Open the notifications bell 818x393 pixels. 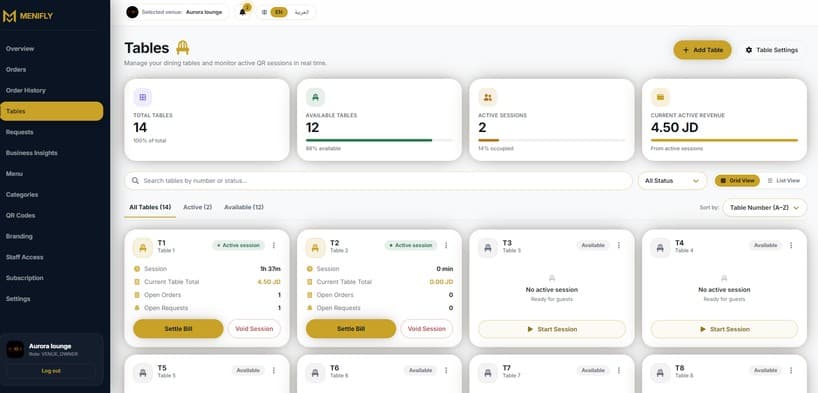pos(243,12)
